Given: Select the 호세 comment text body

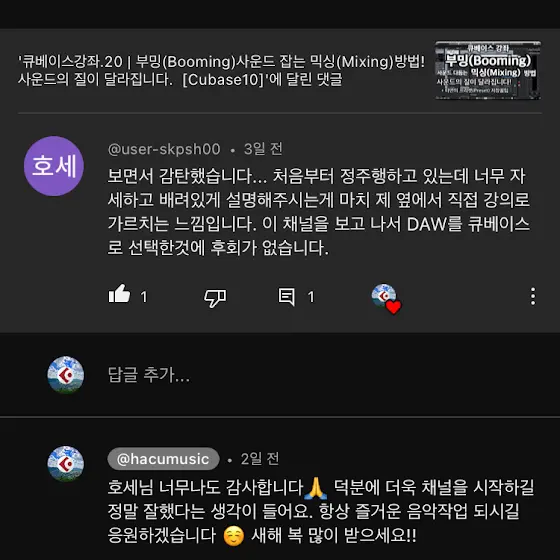Looking at the screenshot, I should tap(319, 211).
